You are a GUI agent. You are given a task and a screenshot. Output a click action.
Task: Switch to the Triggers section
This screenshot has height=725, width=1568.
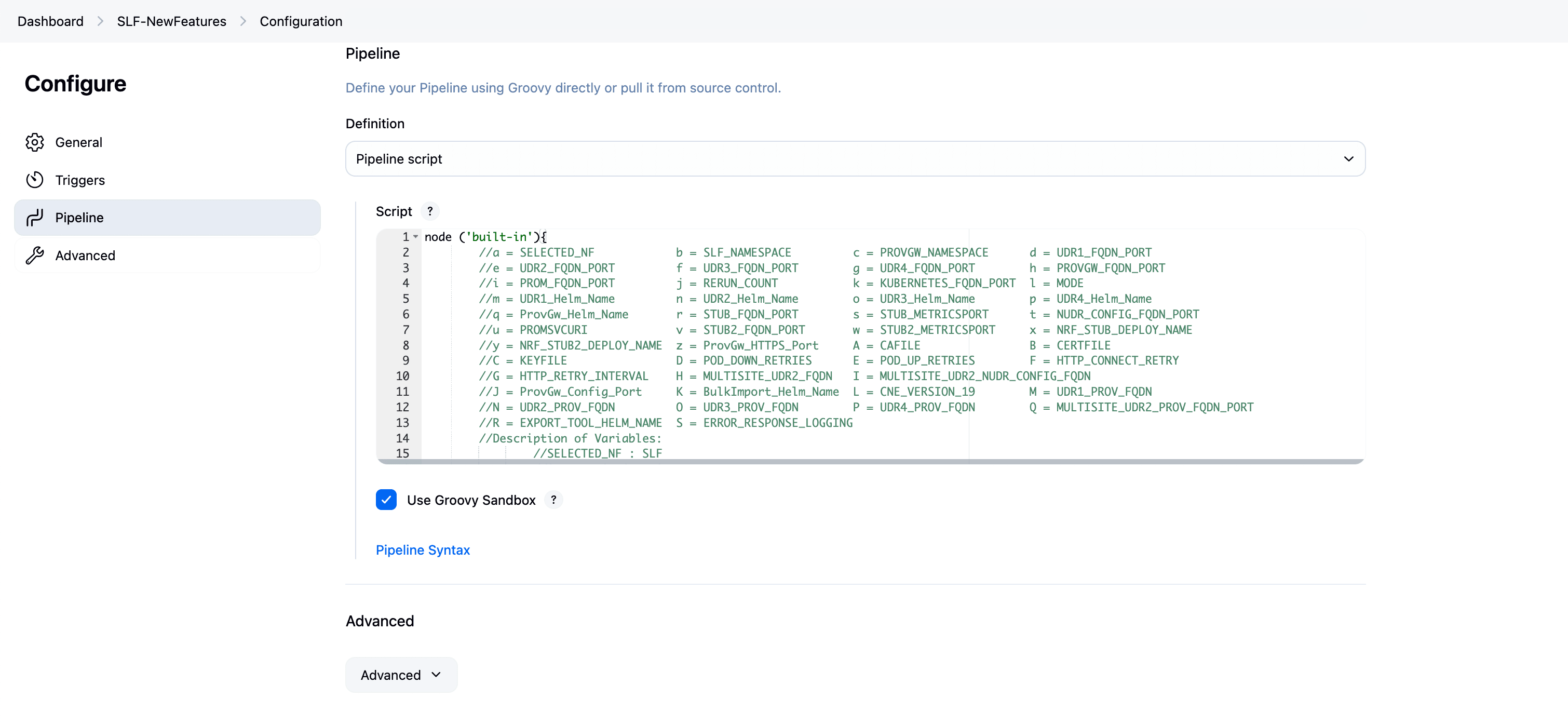tap(80, 180)
